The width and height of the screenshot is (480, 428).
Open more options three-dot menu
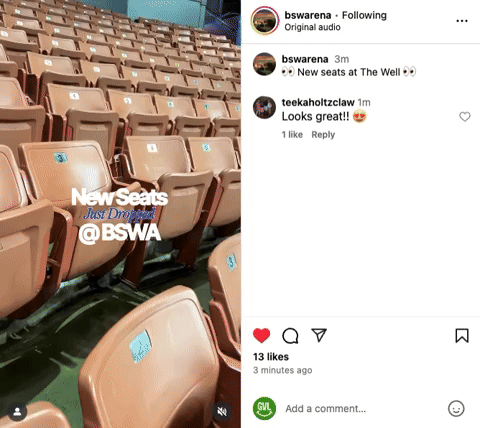(462, 21)
